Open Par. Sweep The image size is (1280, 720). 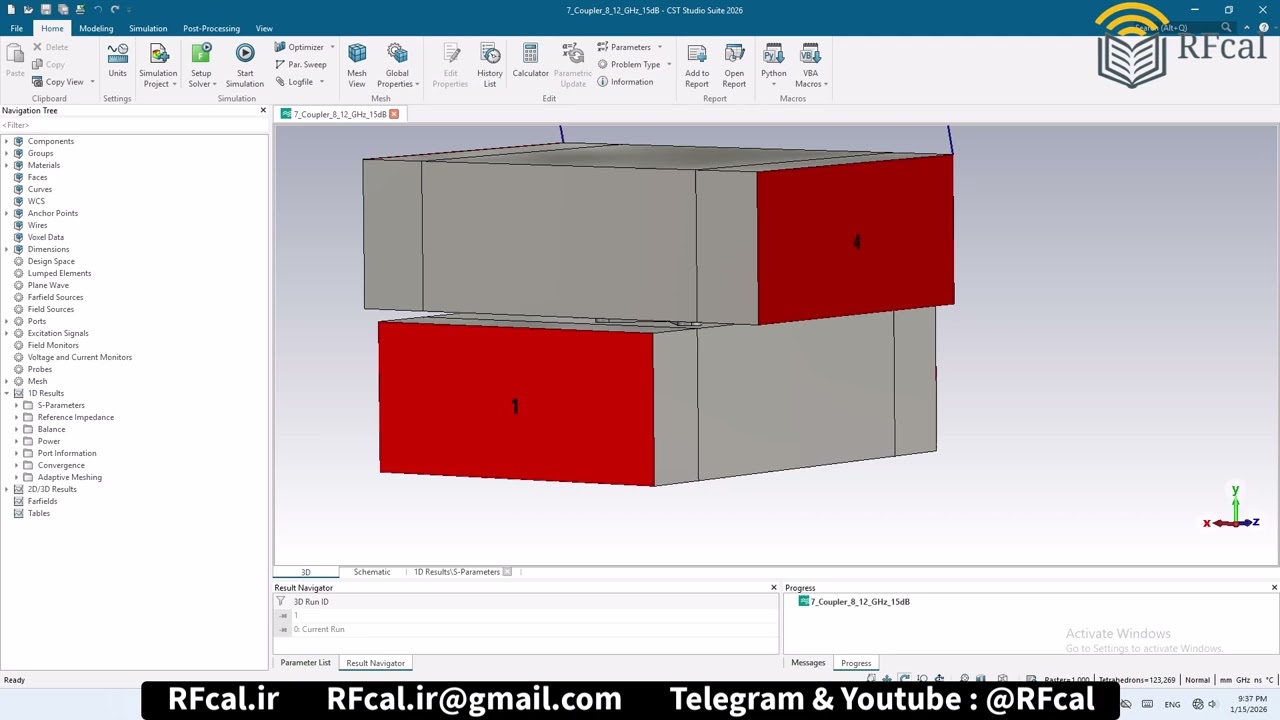301,64
